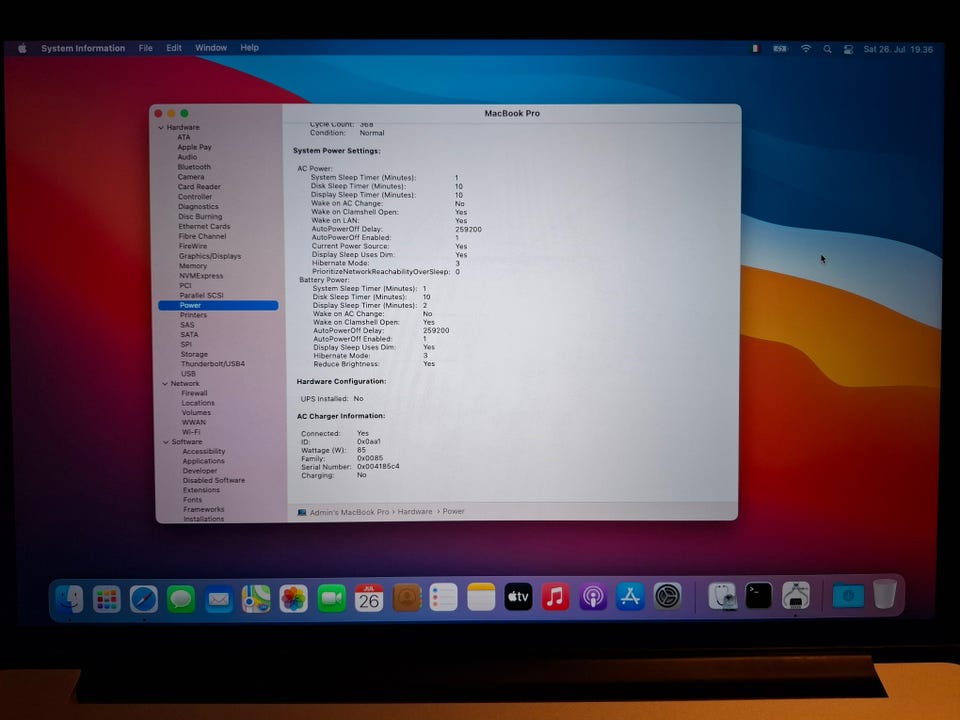This screenshot has width=960, height=720.
Task: Open the Messages app icon
Action: pos(181,599)
